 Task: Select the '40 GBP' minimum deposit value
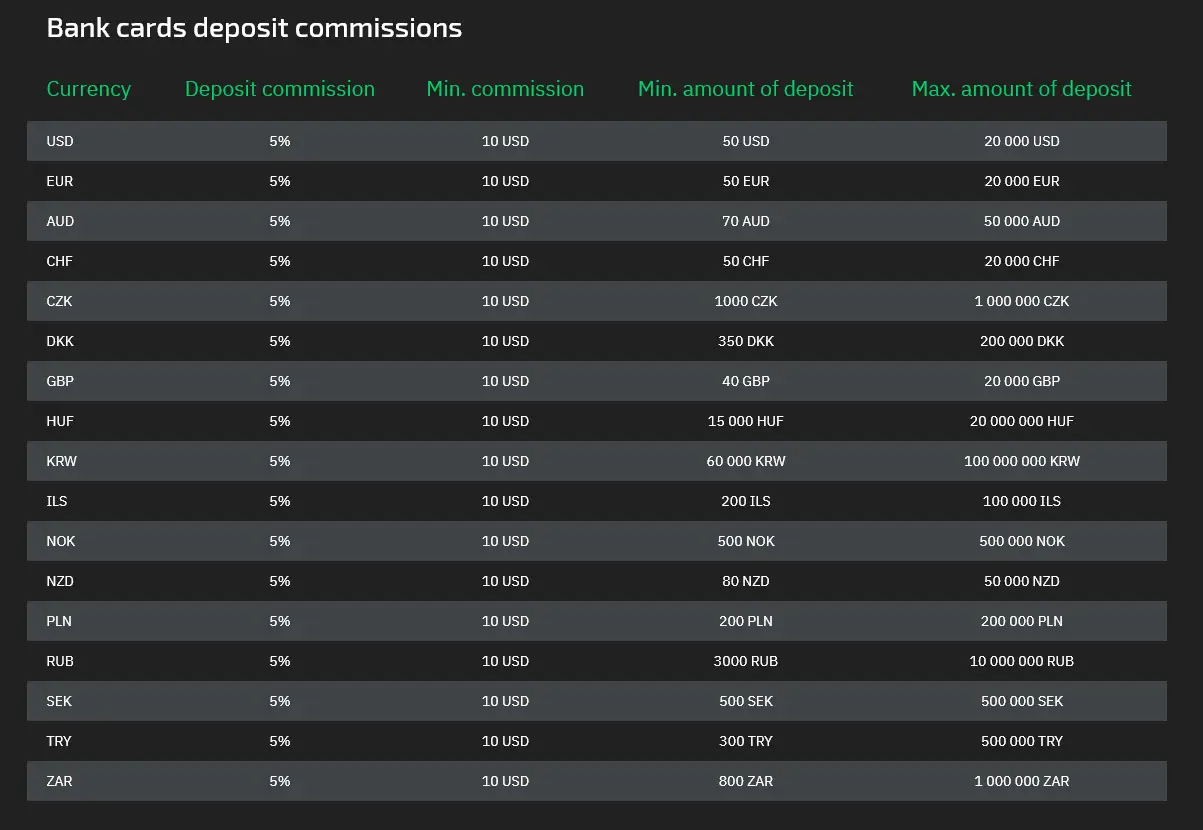pos(746,381)
